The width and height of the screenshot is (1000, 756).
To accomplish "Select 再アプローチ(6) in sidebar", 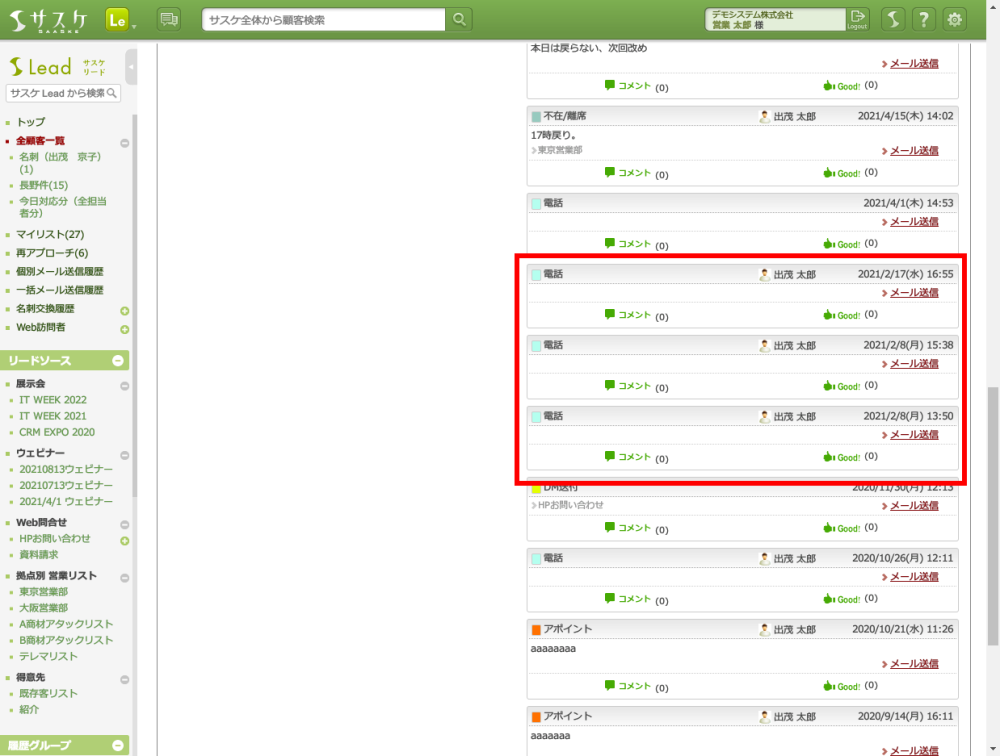I will (52, 253).
